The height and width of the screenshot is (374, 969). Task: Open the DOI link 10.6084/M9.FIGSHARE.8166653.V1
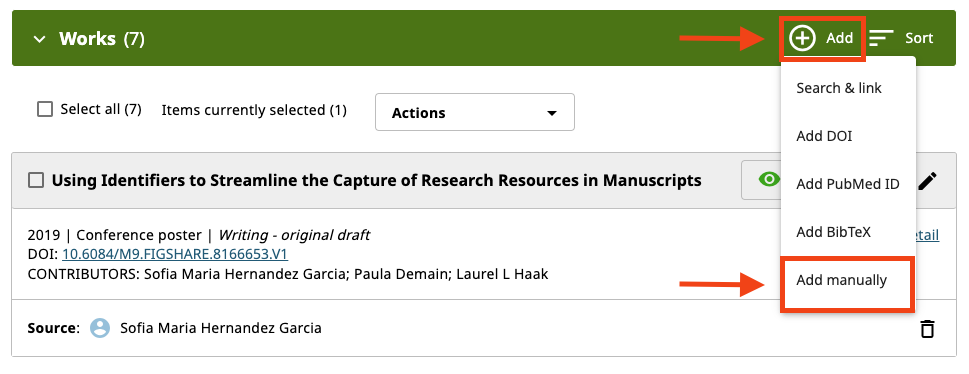coord(175,254)
